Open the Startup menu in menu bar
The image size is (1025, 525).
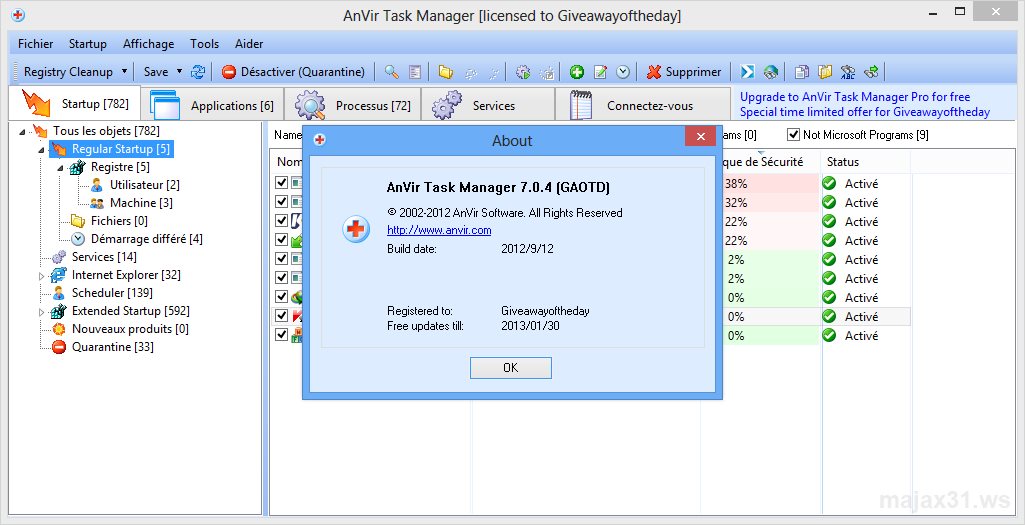coord(88,44)
